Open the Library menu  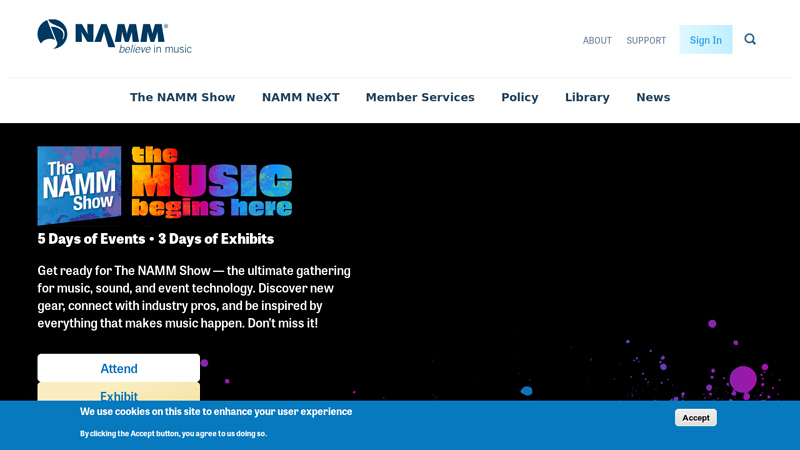[x=587, y=97]
